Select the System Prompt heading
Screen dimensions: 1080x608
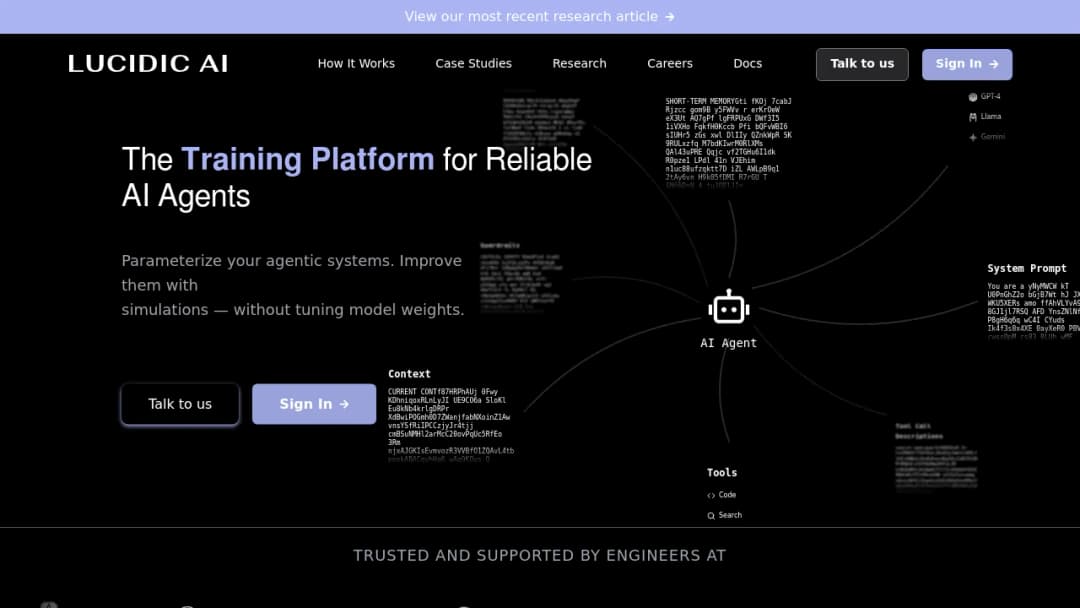[1026, 269]
